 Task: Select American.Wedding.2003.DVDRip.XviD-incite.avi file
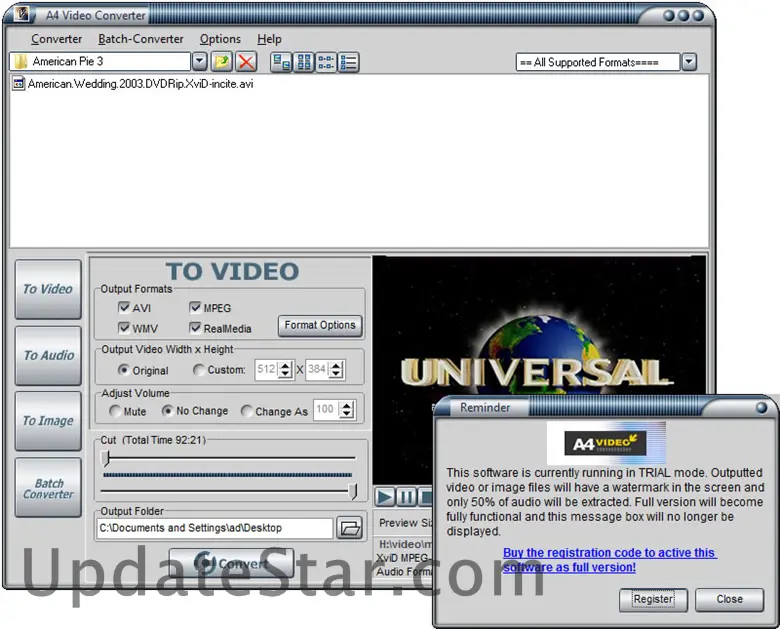click(140, 84)
